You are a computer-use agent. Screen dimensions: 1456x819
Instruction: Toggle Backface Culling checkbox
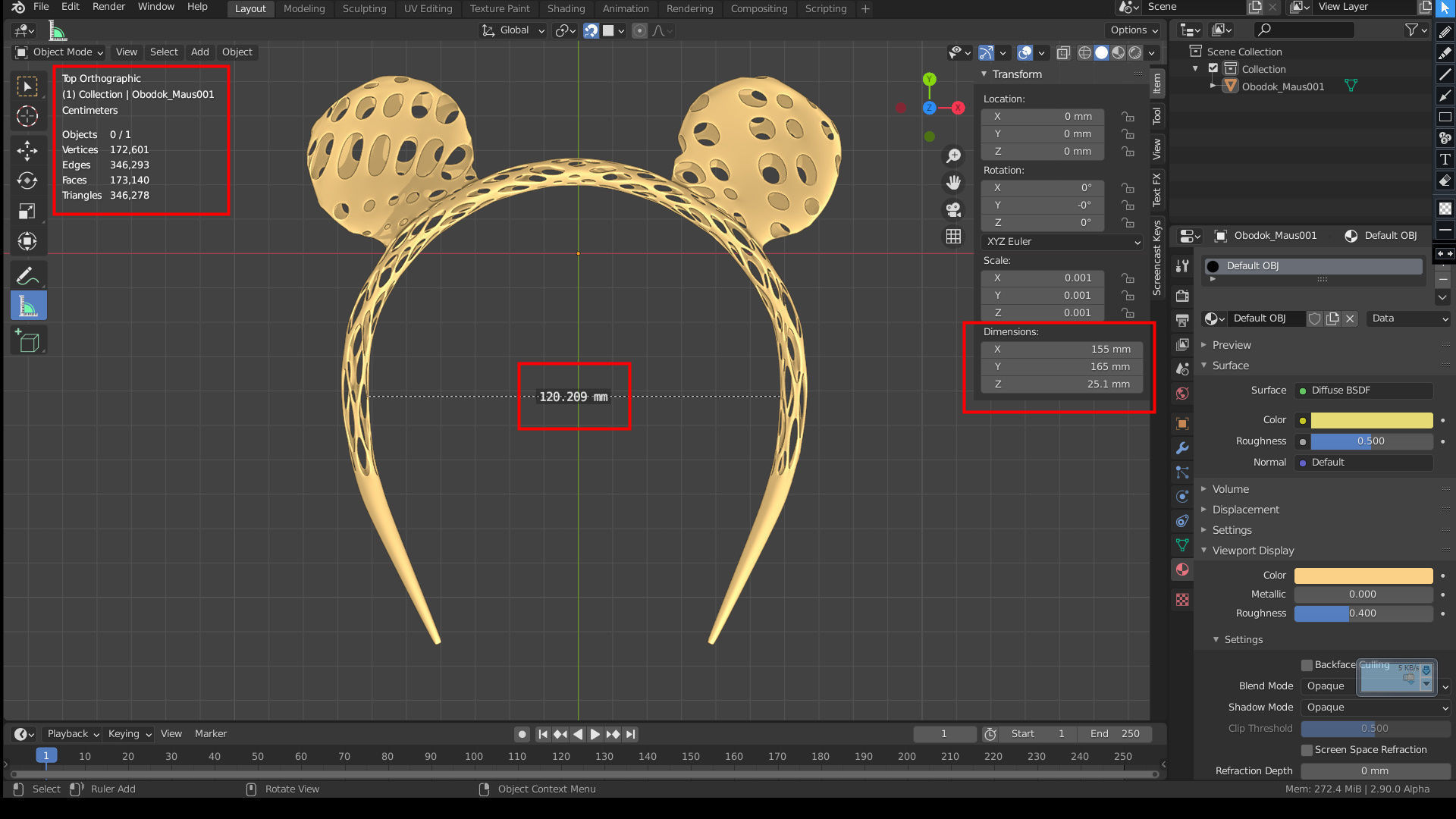pos(1307,665)
